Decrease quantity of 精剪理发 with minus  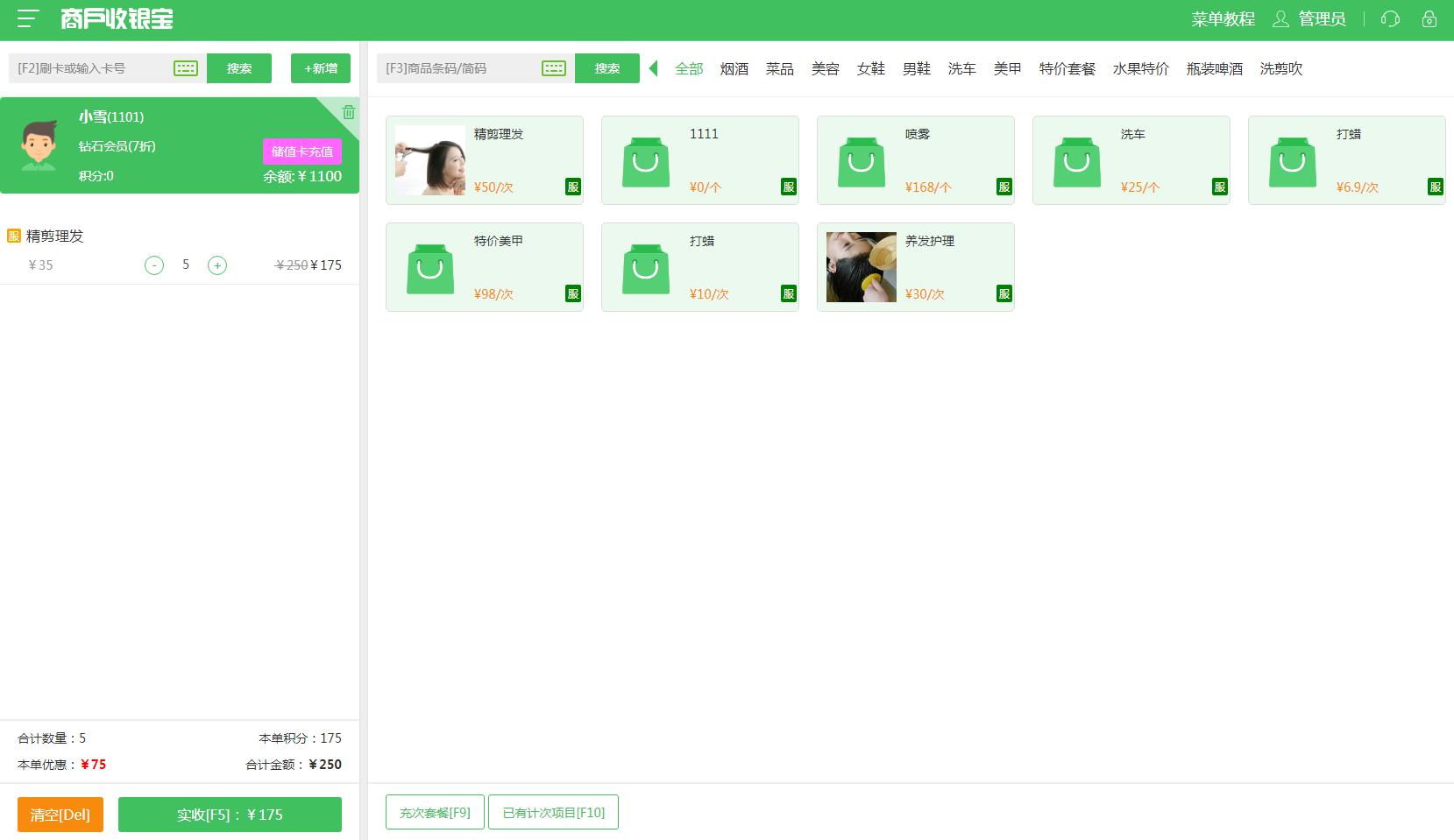click(154, 265)
